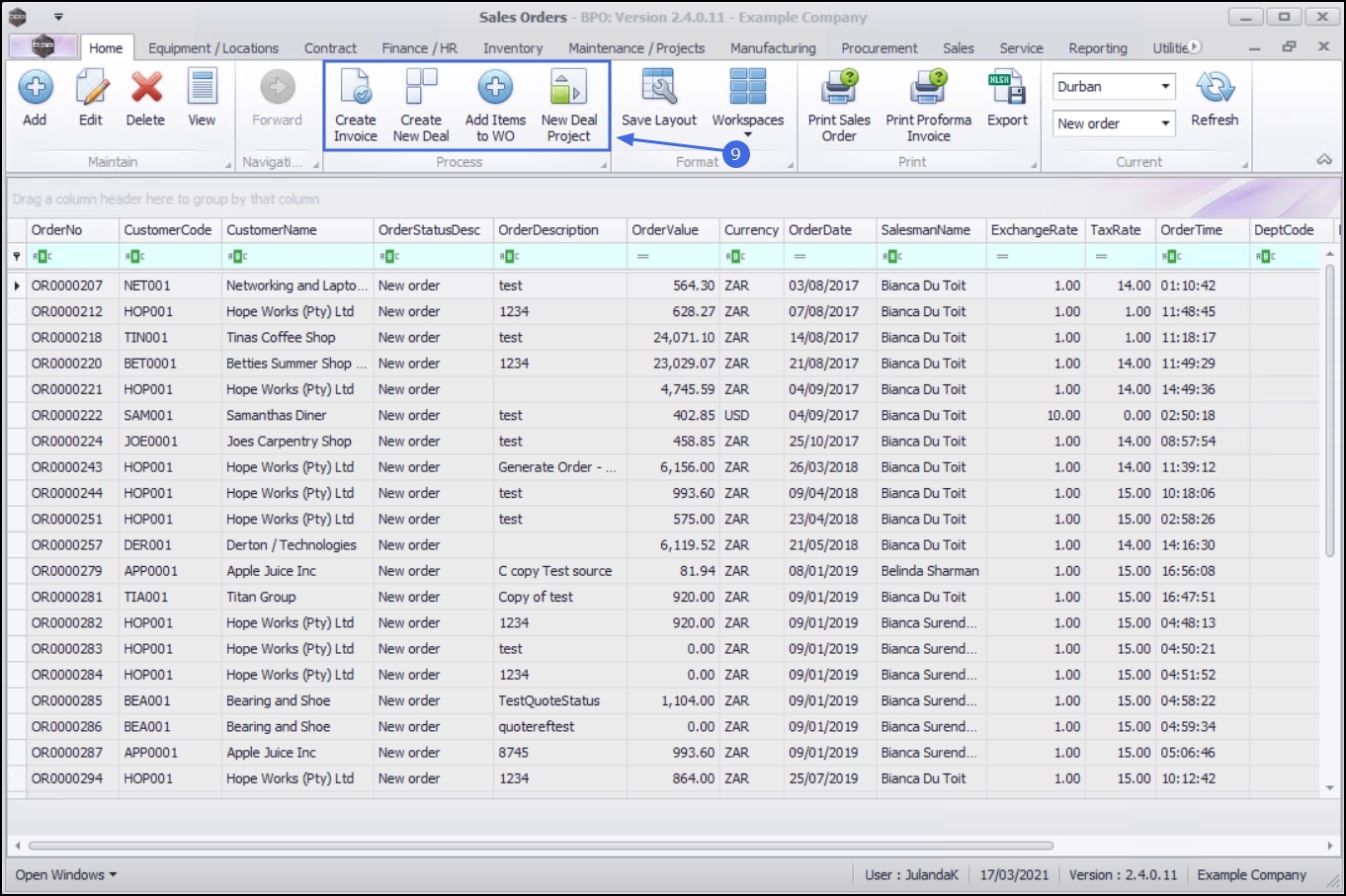Click the Titan Group customer cell
Viewport: 1346px width, 896px height.
pyautogui.click(x=297, y=598)
